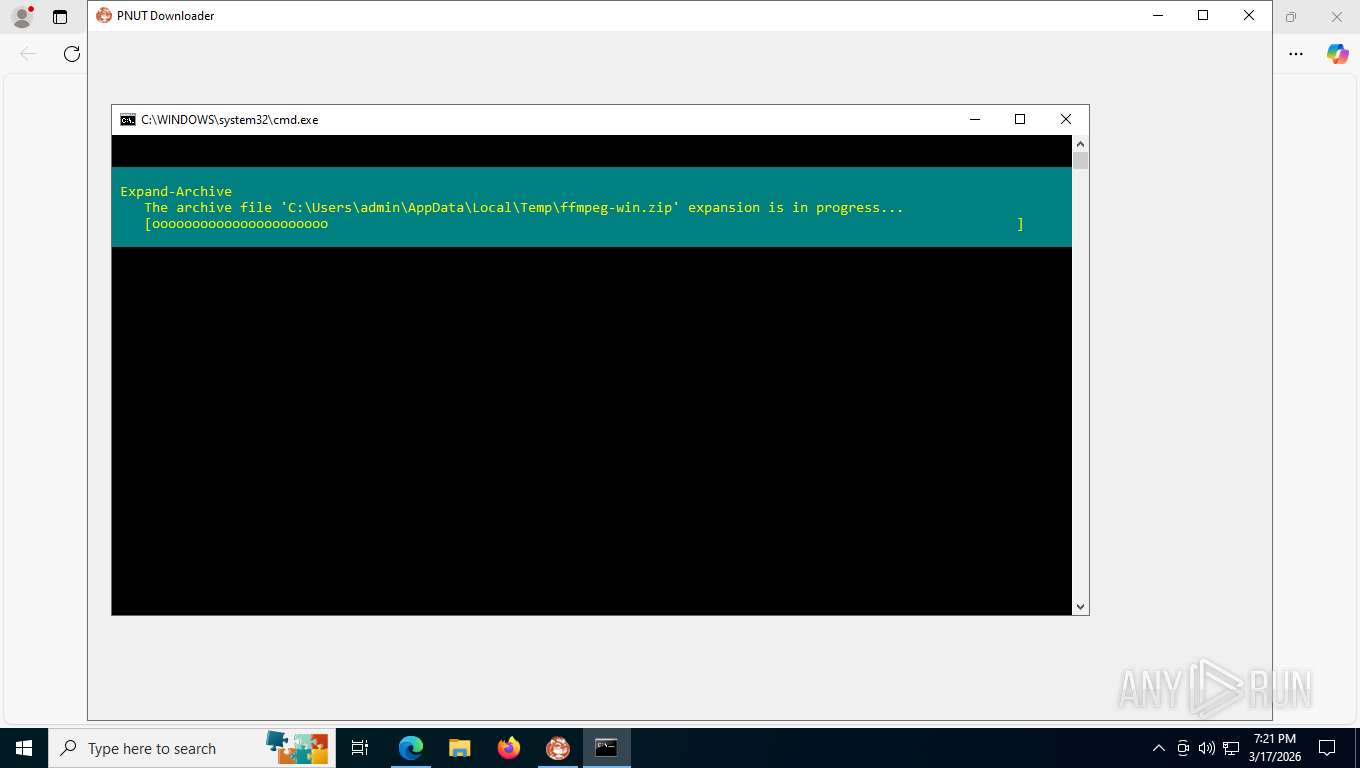Switch to PNUT Downloader taskbar icon

pos(558,748)
